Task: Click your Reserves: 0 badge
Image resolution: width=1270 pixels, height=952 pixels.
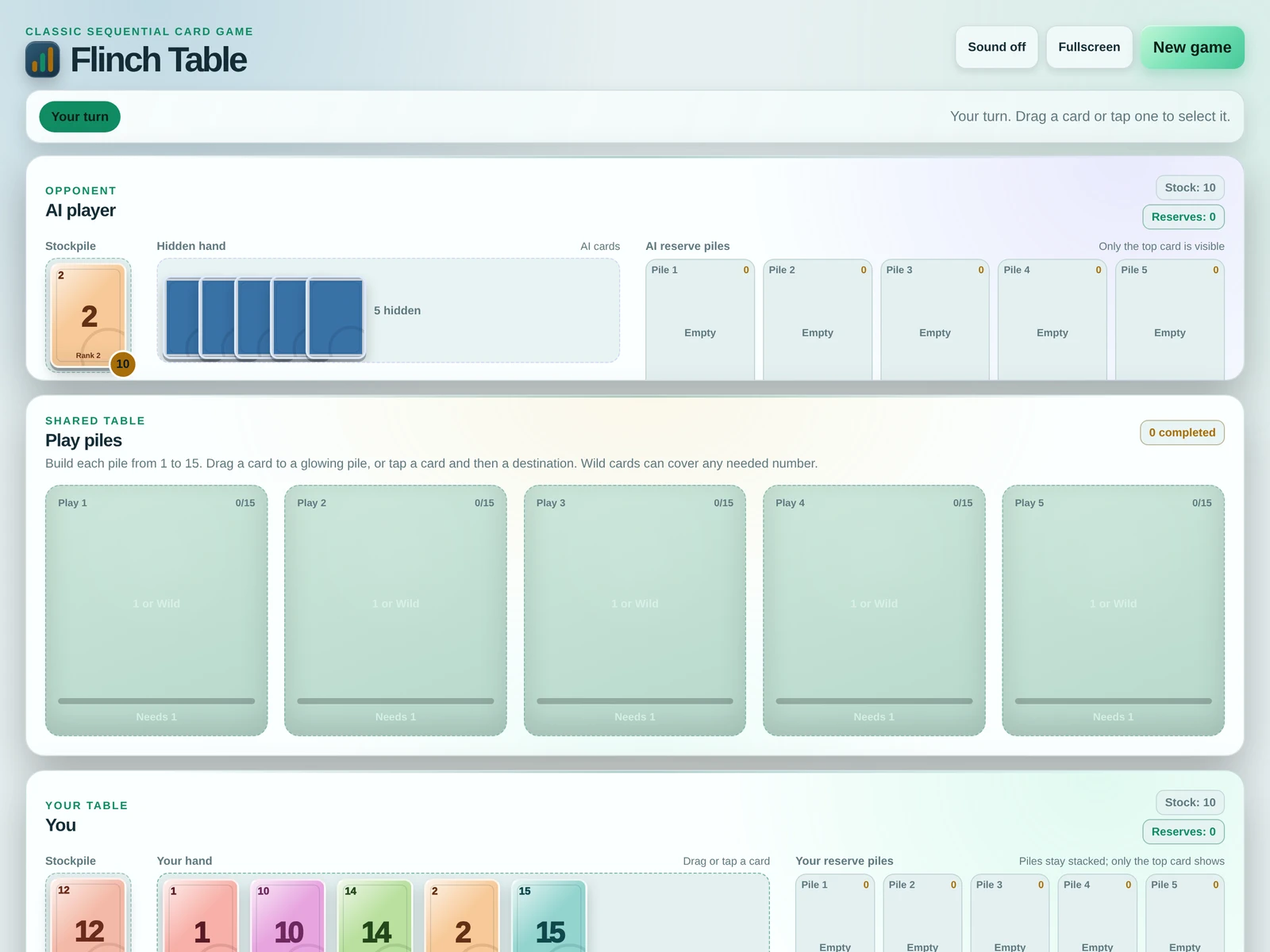Action: pyautogui.click(x=1183, y=831)
